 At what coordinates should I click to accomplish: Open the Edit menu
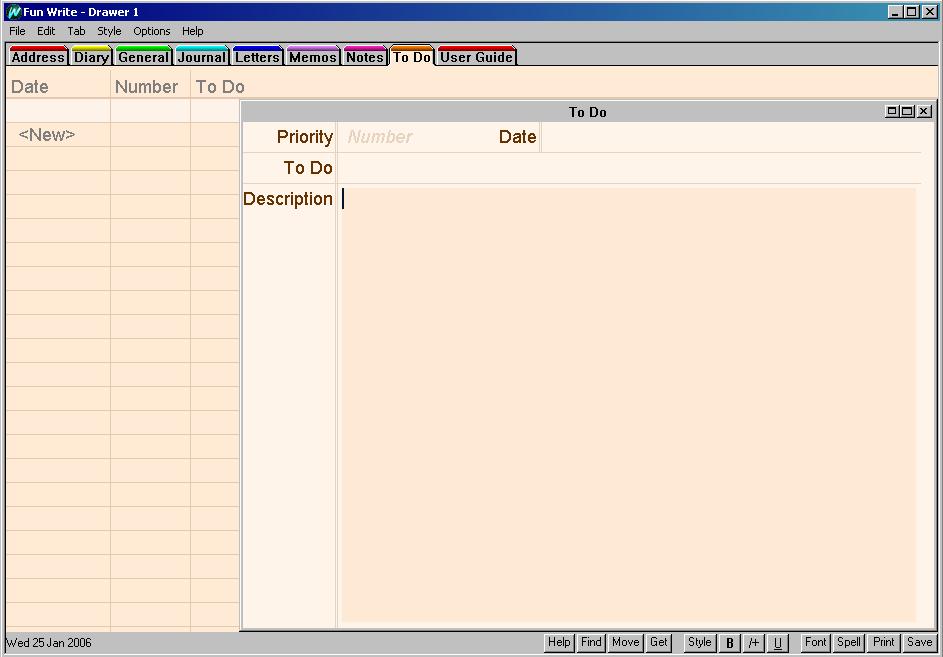click(46, 31)
